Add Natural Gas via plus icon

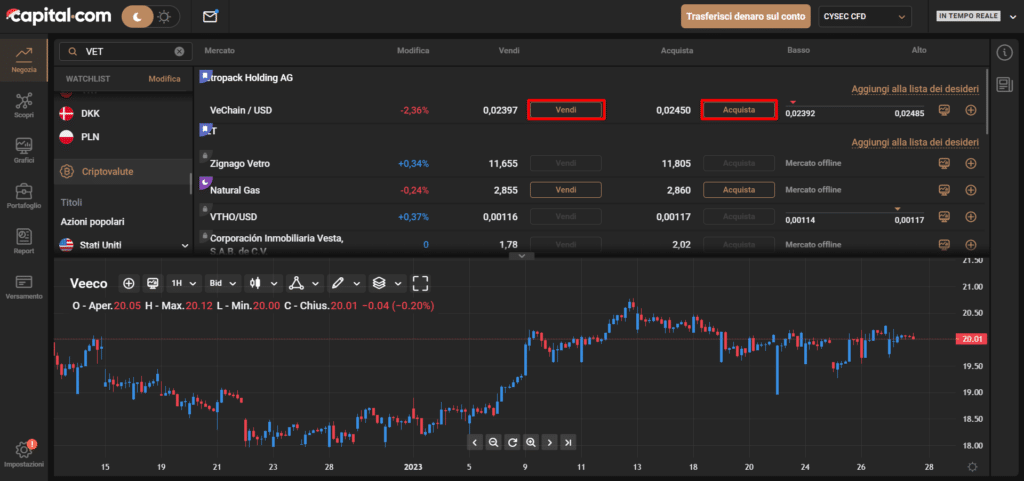point(970,190)
